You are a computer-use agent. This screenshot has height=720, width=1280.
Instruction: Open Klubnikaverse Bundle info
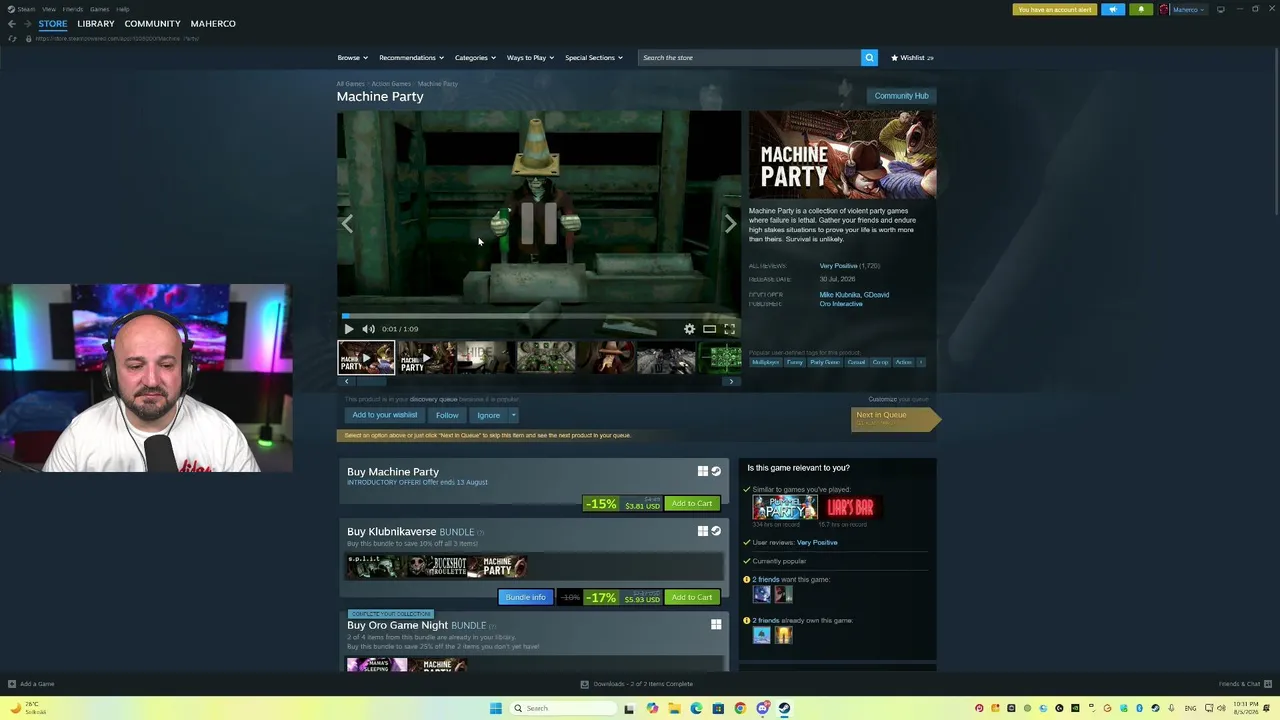coord(525,598)
